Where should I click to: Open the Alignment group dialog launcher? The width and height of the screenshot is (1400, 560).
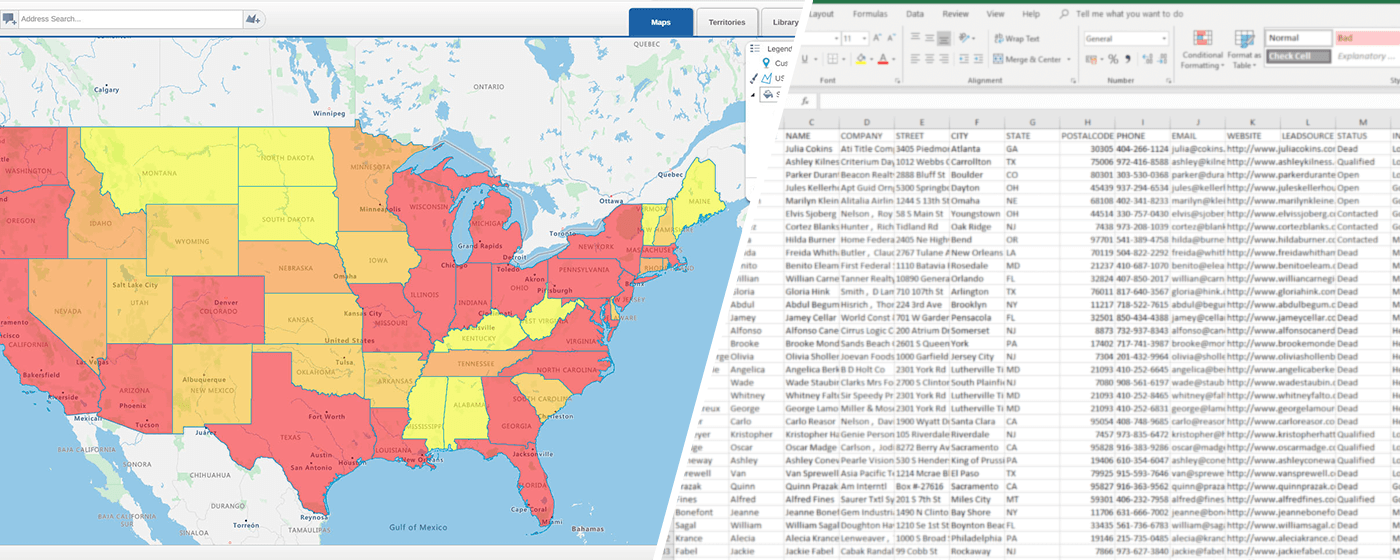1073,81
